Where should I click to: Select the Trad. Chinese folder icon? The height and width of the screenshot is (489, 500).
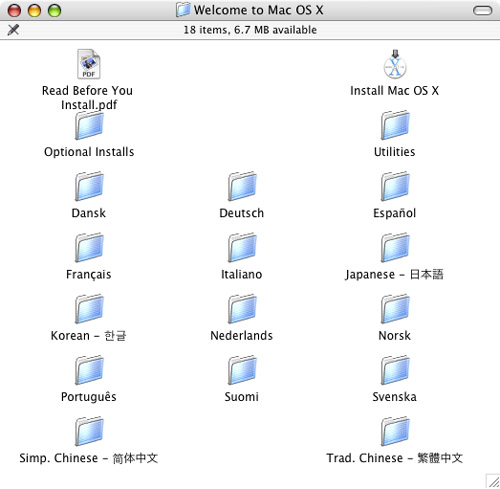click(x=395, y=431)
